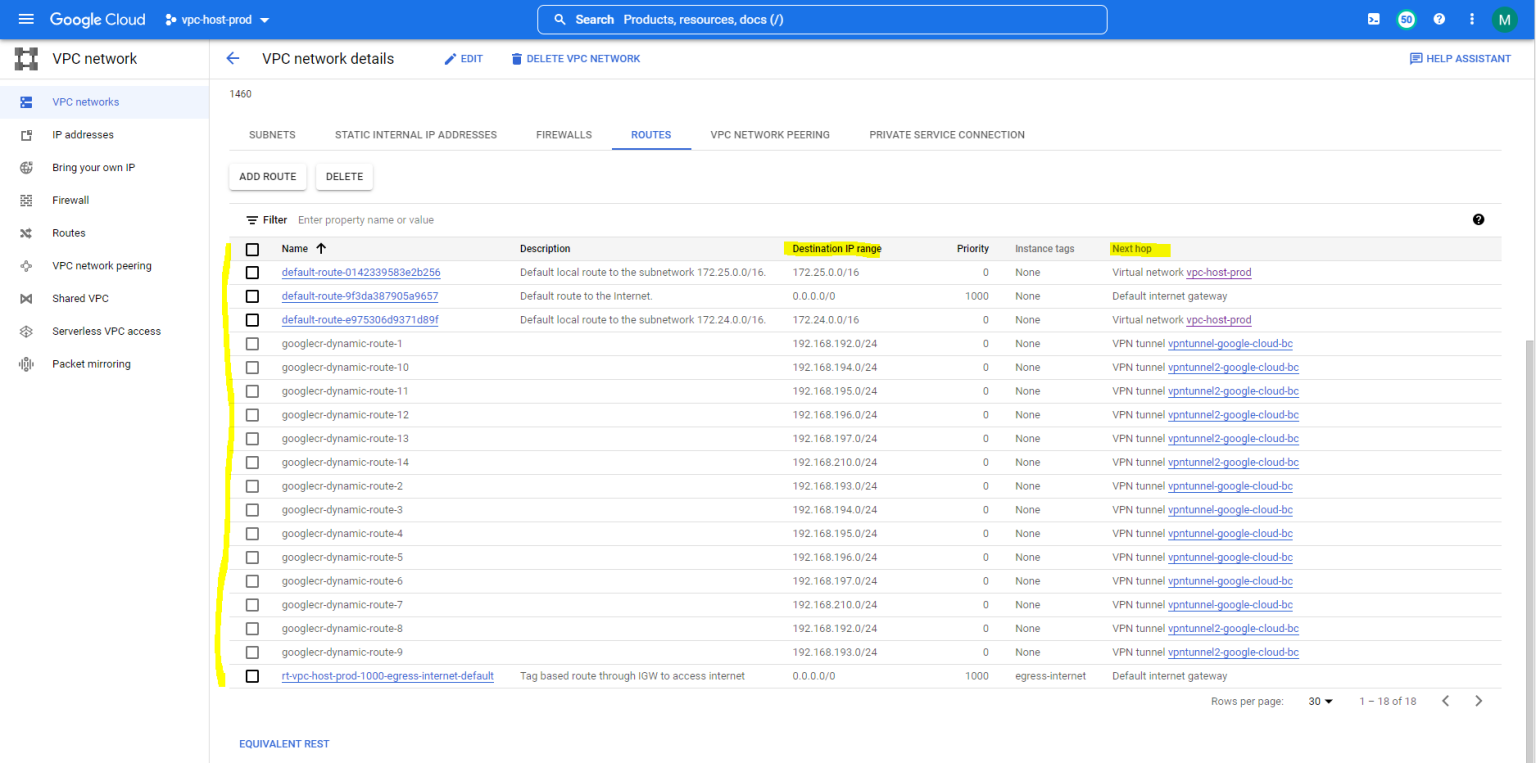The height and width of the screenshot is (763, 1536).
Task: Open Cloud Shell from the top bar
Action: [x=1373, y=18]
